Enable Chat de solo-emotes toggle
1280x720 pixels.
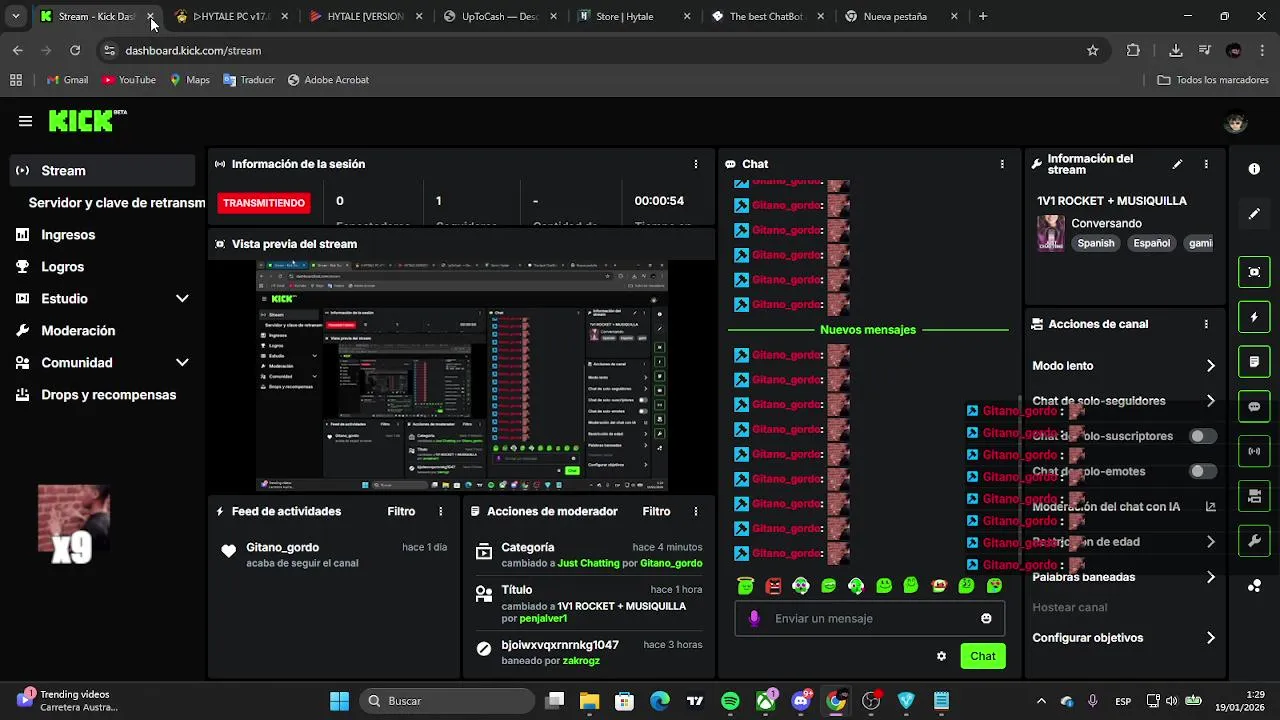tap(1203, 471)
